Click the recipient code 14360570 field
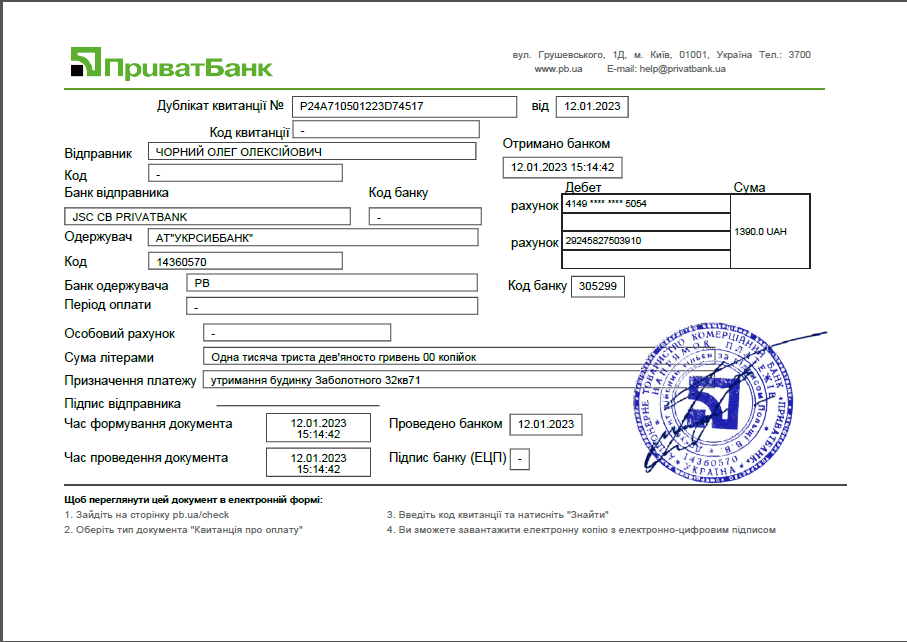Viewport: 907px width, 642px height. (245, 261)
